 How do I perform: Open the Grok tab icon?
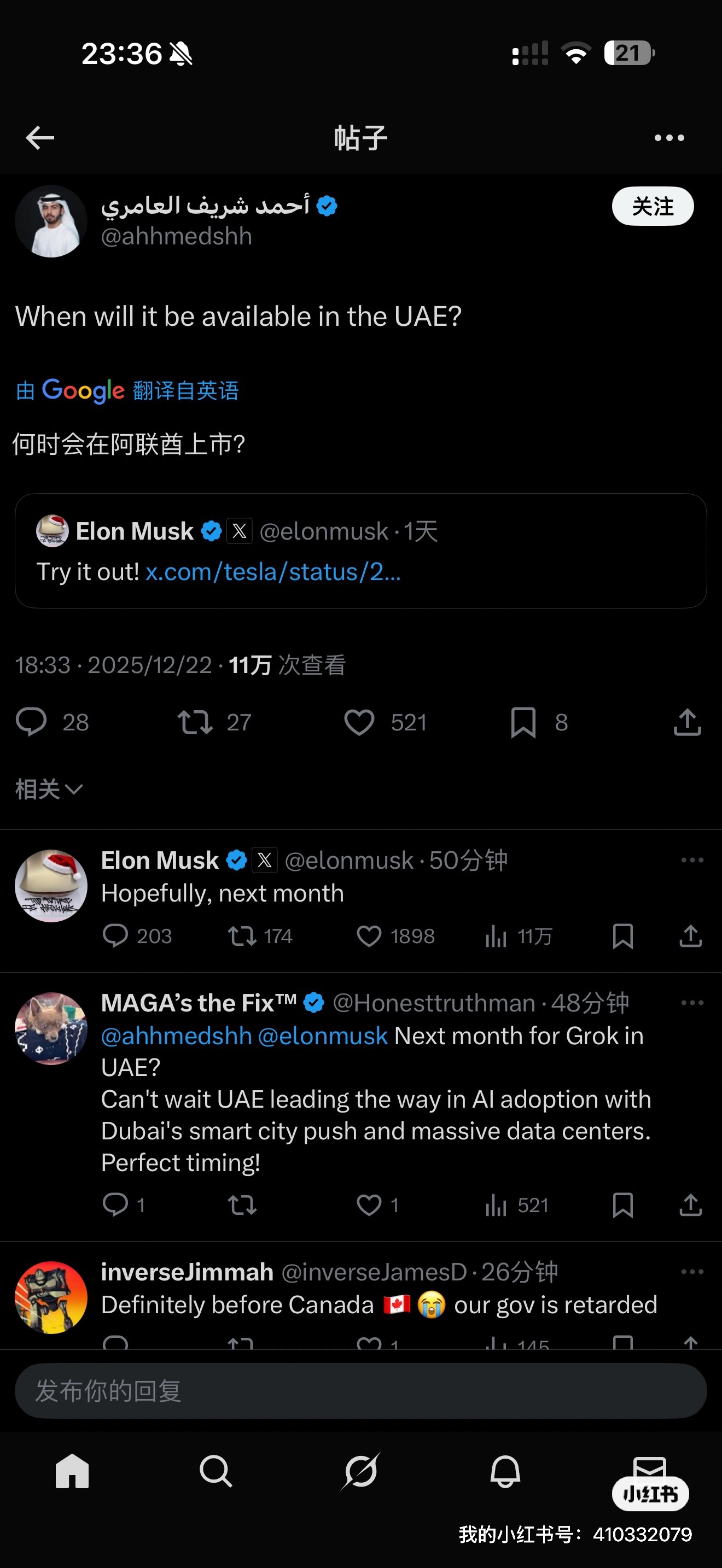point(360,1472)
